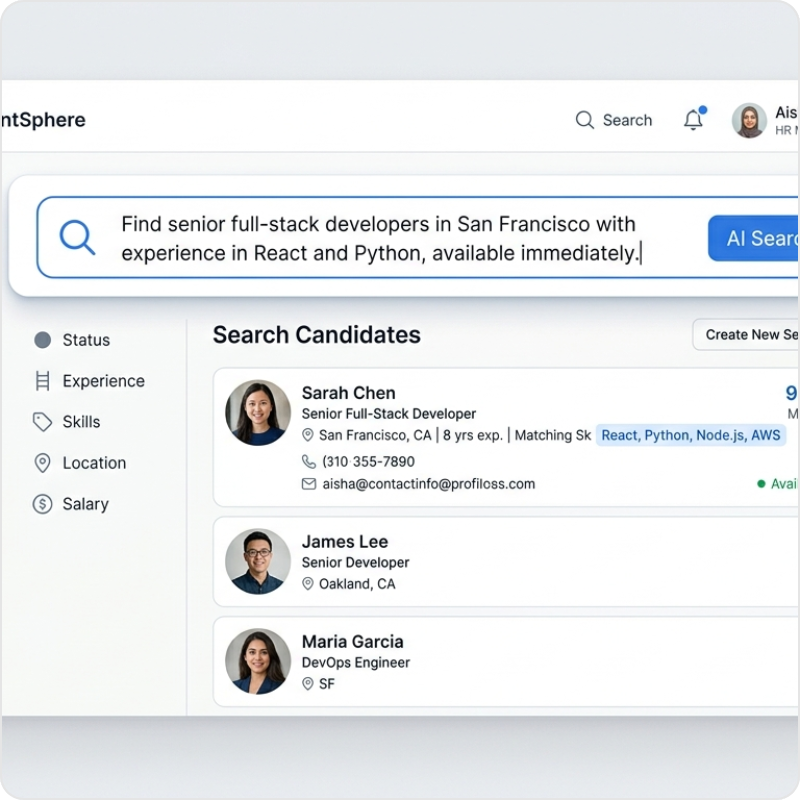Click the Create New Search button
Viewport: 800px width, 800px height.
coord(748,335)
